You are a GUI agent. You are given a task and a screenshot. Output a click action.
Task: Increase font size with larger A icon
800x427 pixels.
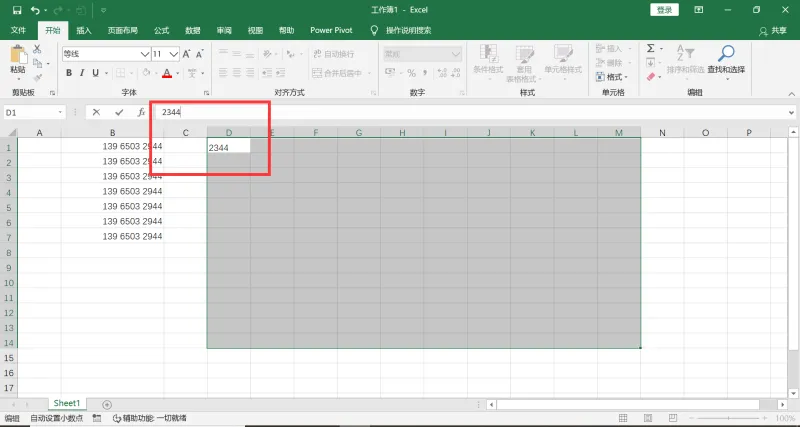pyautogui.click(x=186, y=54)
